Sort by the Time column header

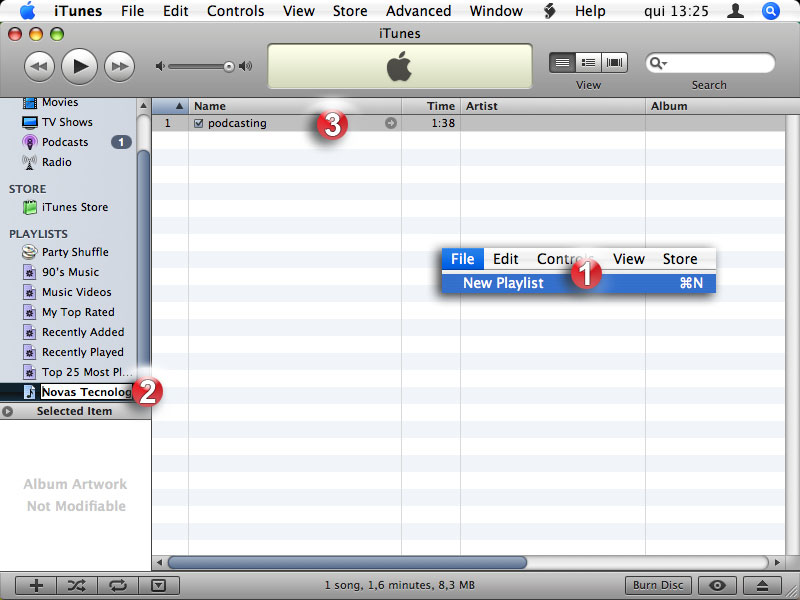click(x=431, y=106)
